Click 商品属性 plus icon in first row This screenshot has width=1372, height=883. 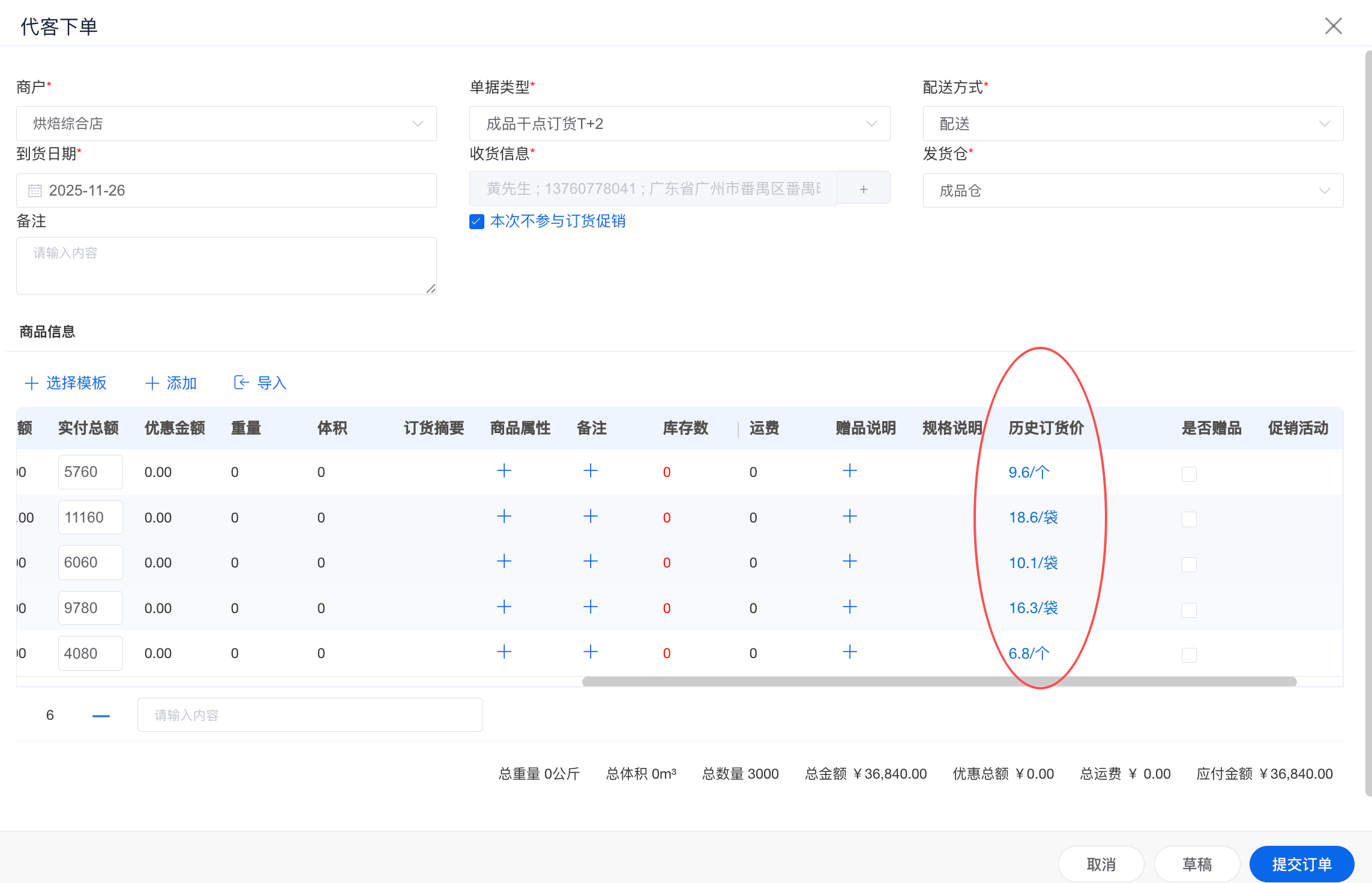pos(504,471)
